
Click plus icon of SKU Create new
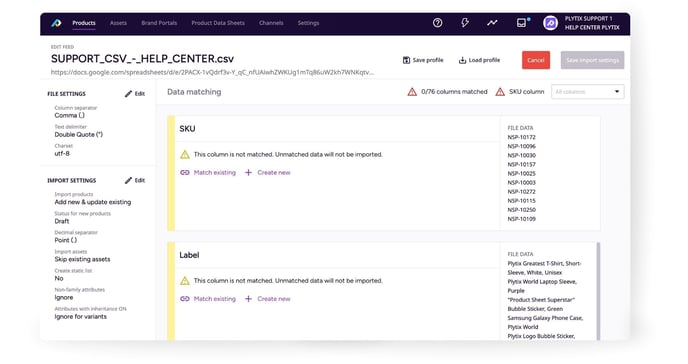[248, 172]
